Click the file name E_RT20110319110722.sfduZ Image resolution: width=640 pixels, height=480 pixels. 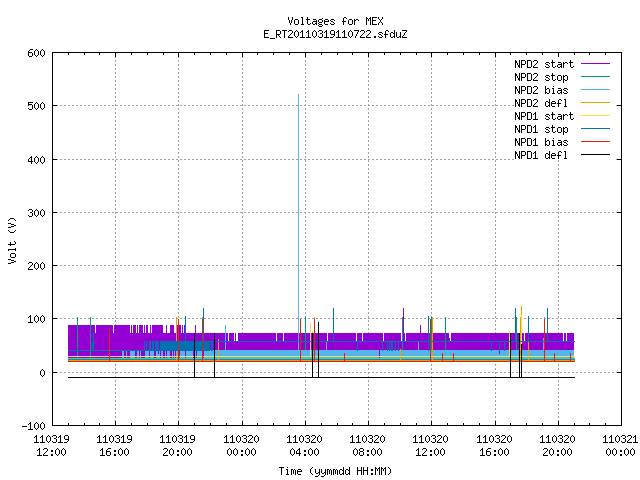point(335,34)
